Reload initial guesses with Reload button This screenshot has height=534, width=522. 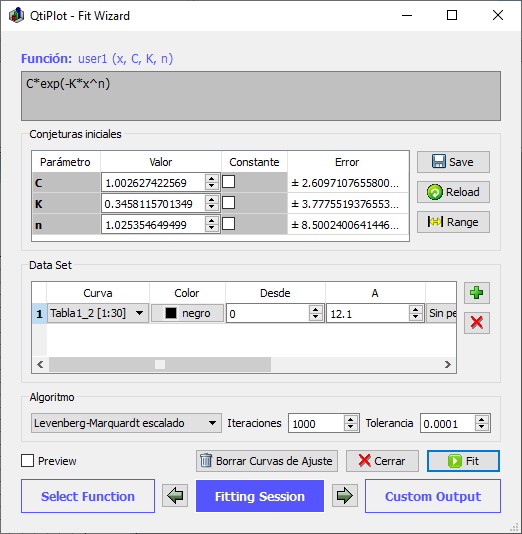click(x=453, y=192)
